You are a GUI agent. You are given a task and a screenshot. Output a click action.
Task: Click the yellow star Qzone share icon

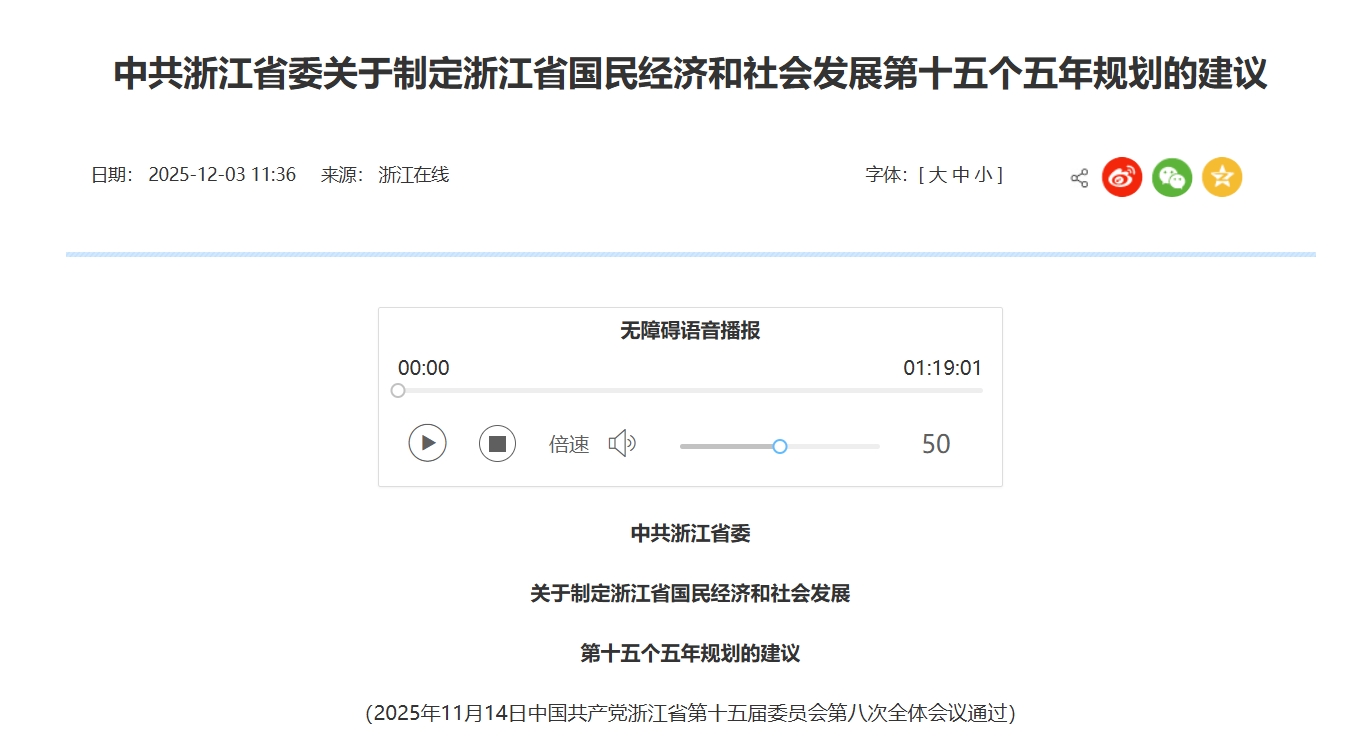click(1222, 177)
